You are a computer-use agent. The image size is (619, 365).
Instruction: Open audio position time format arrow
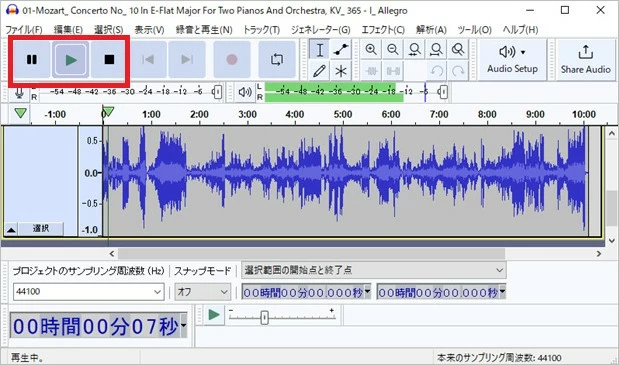point(184,326)
